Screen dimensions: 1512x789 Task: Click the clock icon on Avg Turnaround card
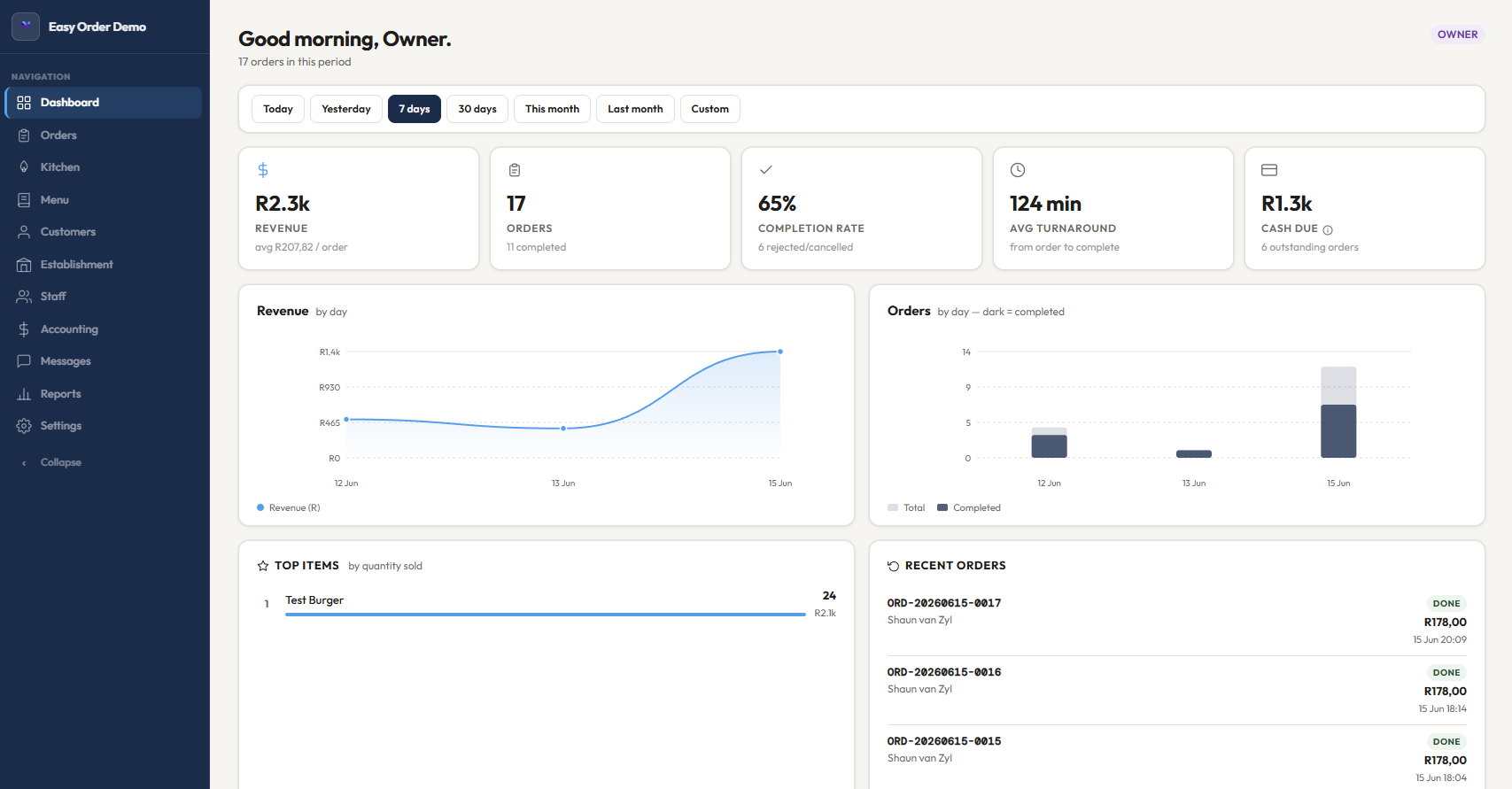click(1018, 170)
